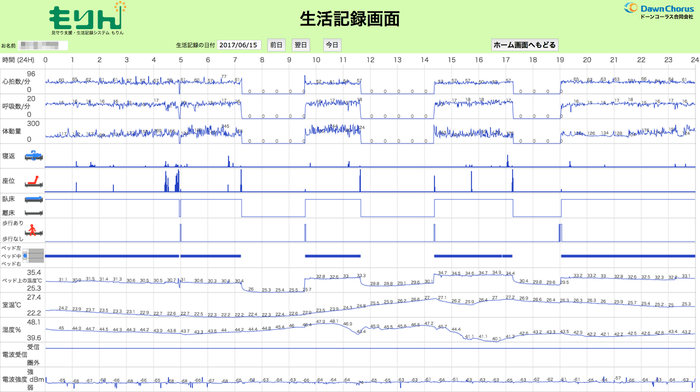
Task: Click the 臥床 lying-in-bed icon
Action: point(33,199)
